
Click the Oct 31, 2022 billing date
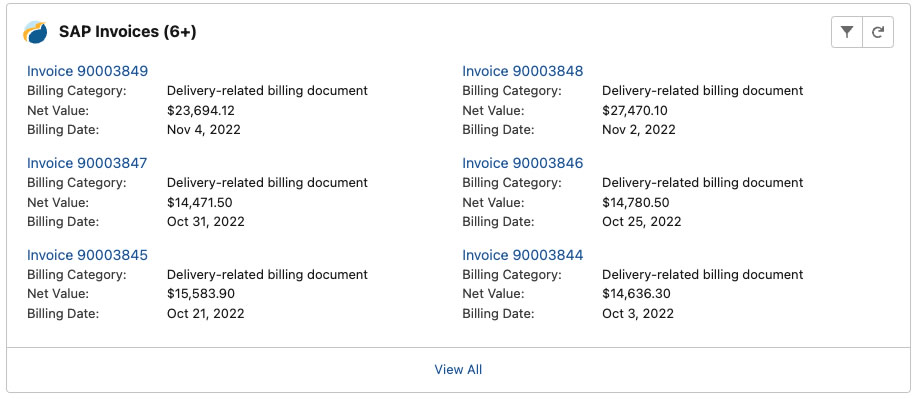(x=206, y=222)
